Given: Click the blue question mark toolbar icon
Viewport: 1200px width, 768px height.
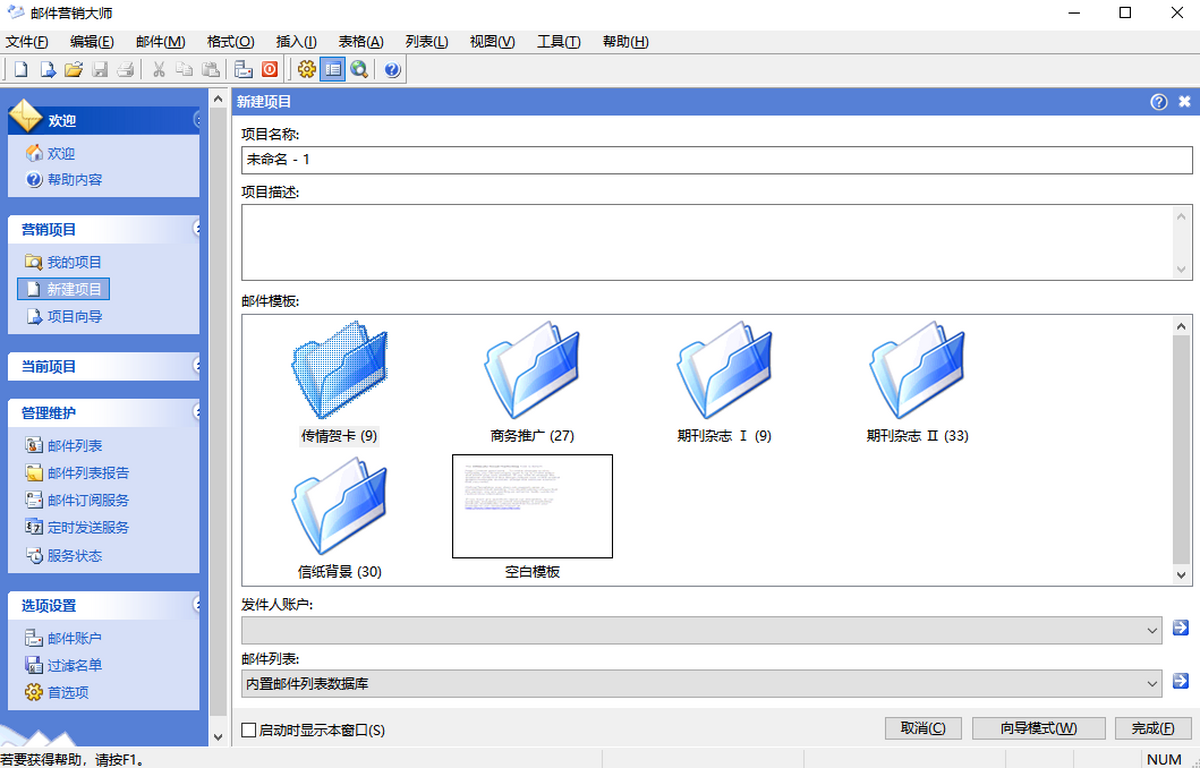Looking at the screenshot, I should coord(392,70).
